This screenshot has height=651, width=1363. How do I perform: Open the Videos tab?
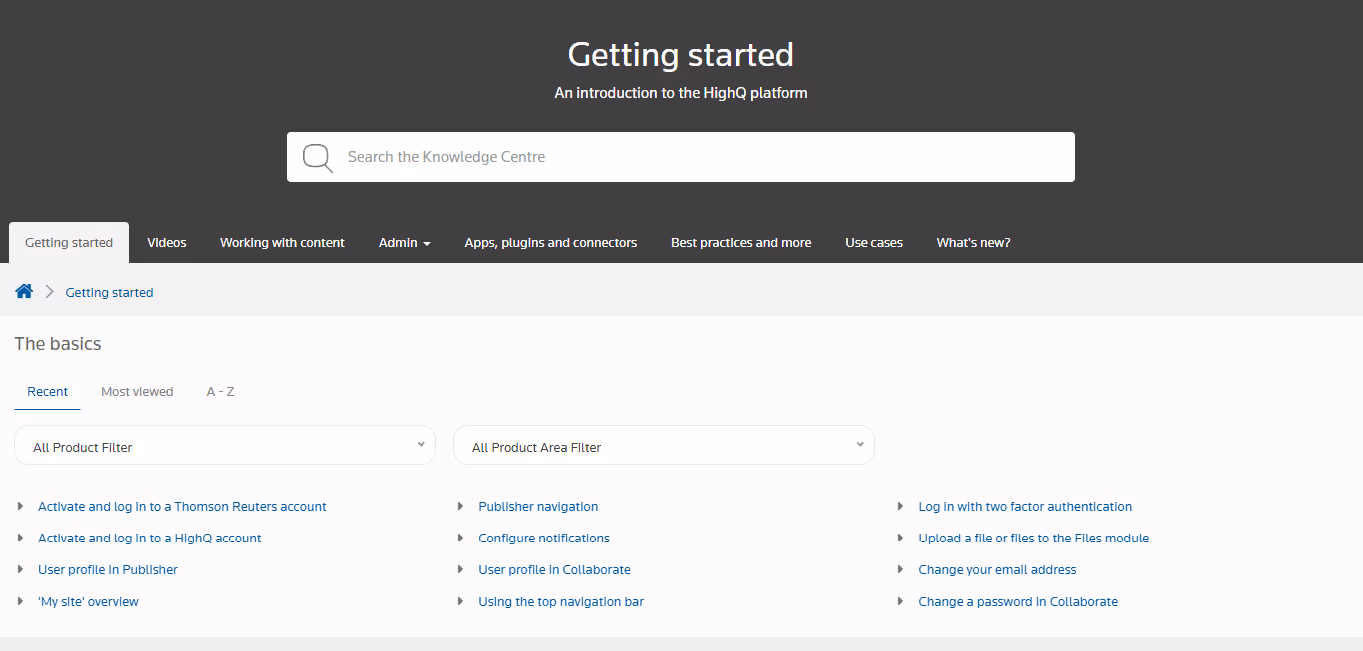(x=167, y=242)
